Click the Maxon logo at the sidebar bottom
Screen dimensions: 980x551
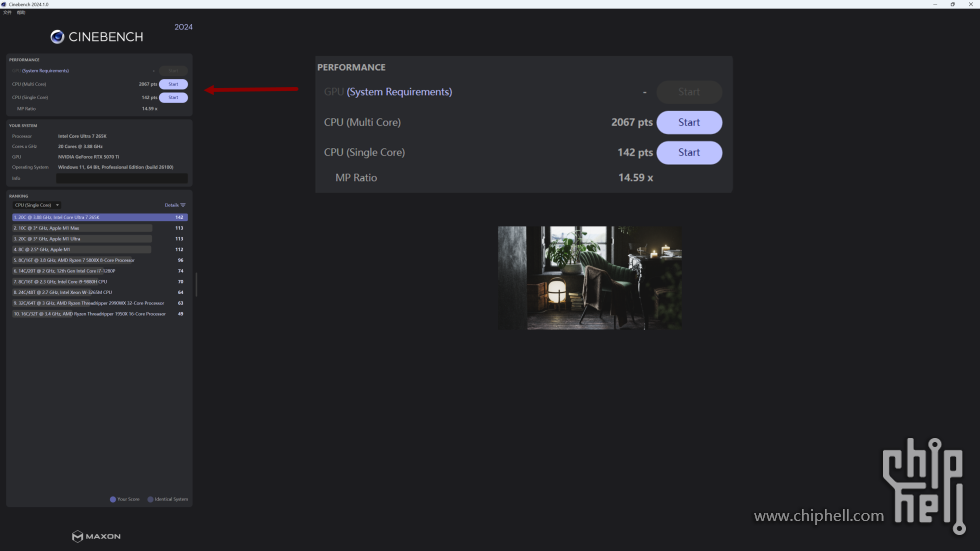(x=96, y=536)
